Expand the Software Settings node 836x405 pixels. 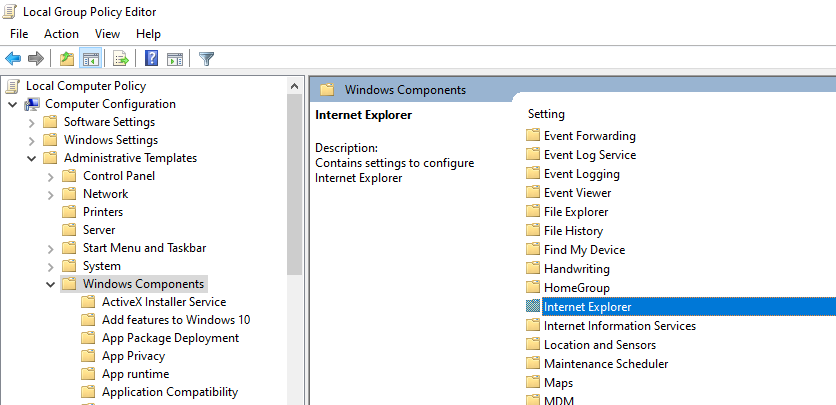pos(31,123)
